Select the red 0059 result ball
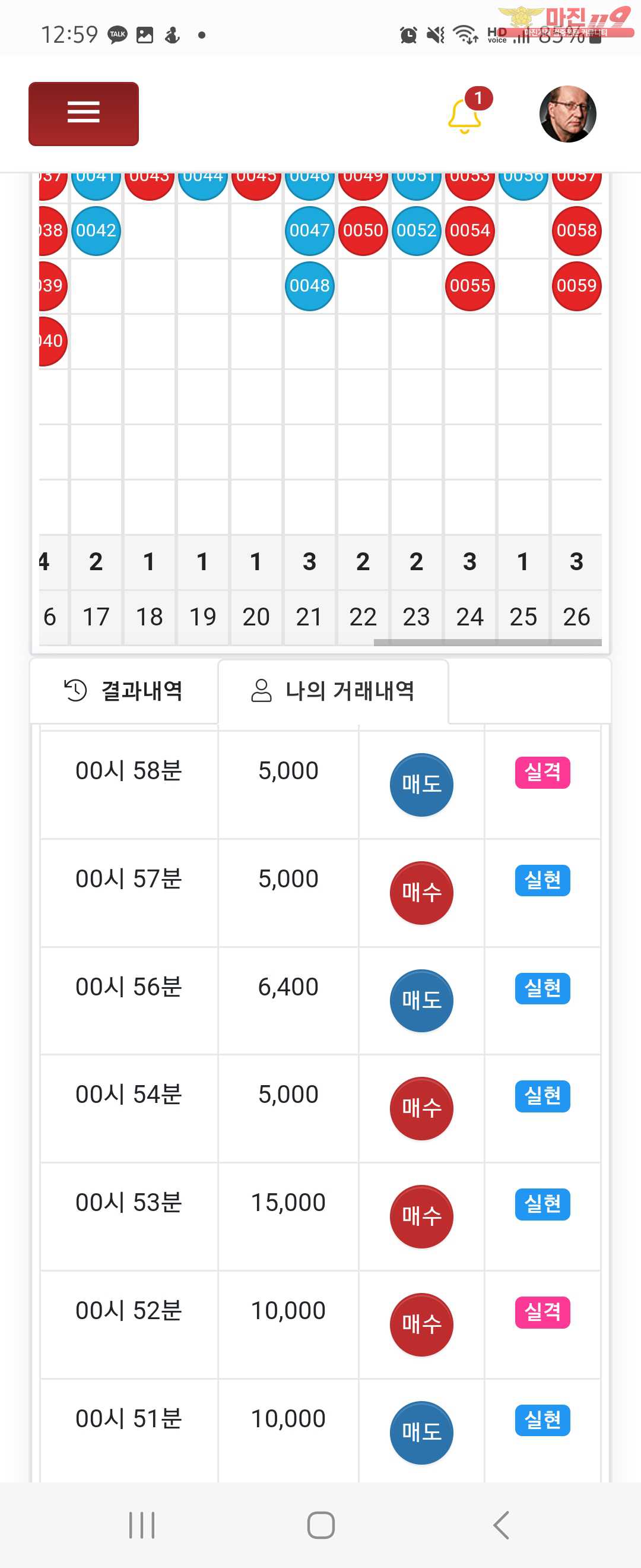The width and height of the screenshot is (641, 1568). click(x=576, y=286)
